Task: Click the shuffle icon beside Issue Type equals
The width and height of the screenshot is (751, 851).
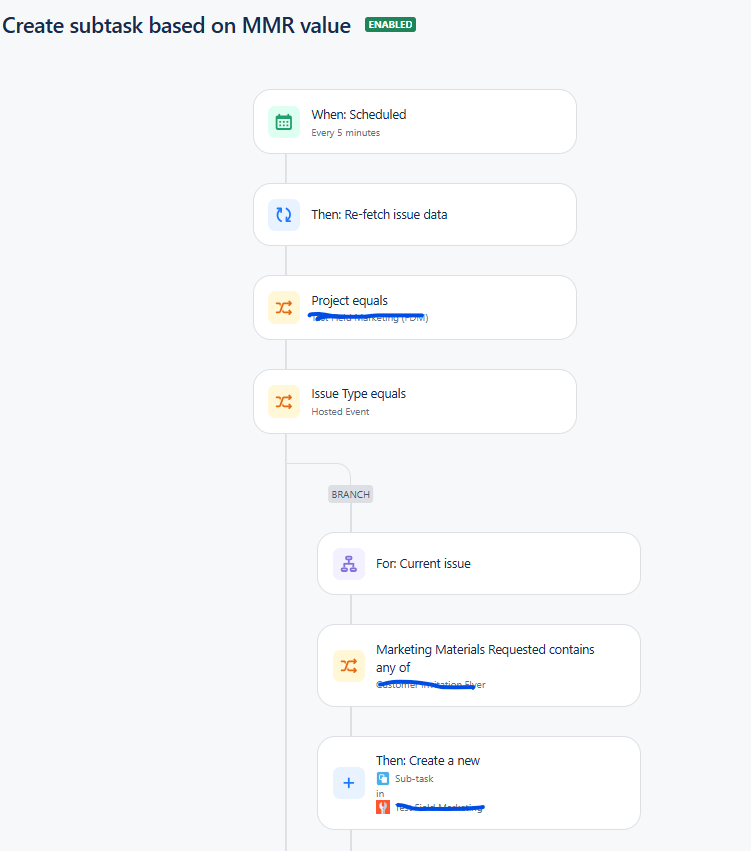Action: (284, 402)
